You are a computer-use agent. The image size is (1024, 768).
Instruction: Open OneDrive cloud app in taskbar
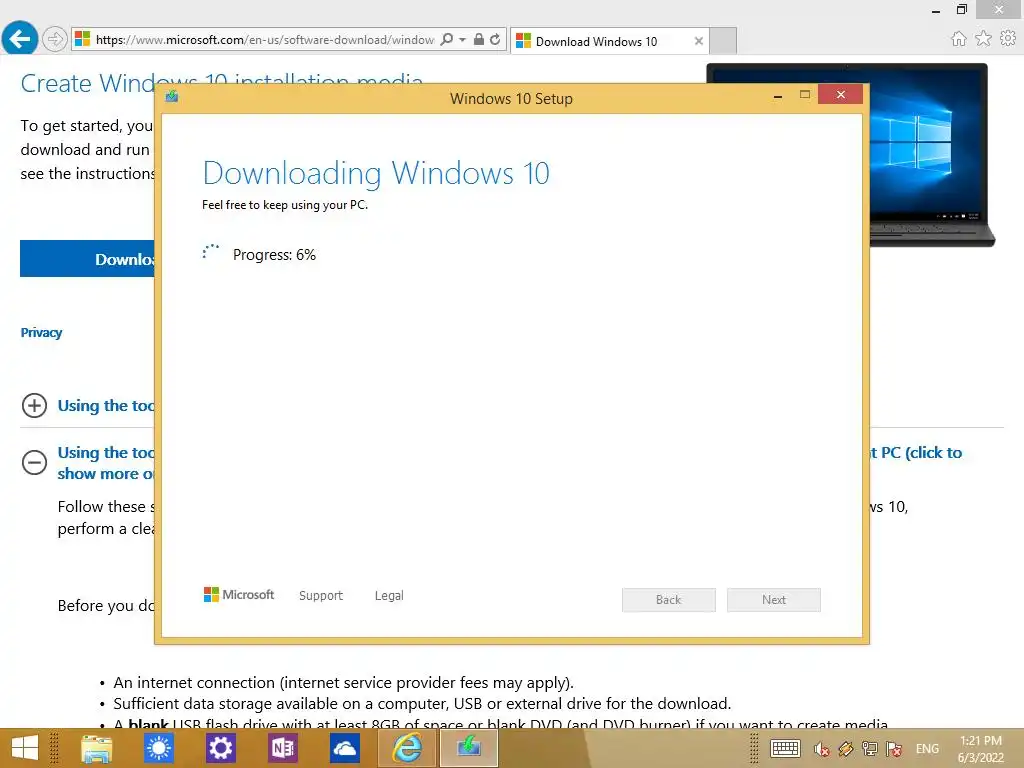(x=344, y=748)
